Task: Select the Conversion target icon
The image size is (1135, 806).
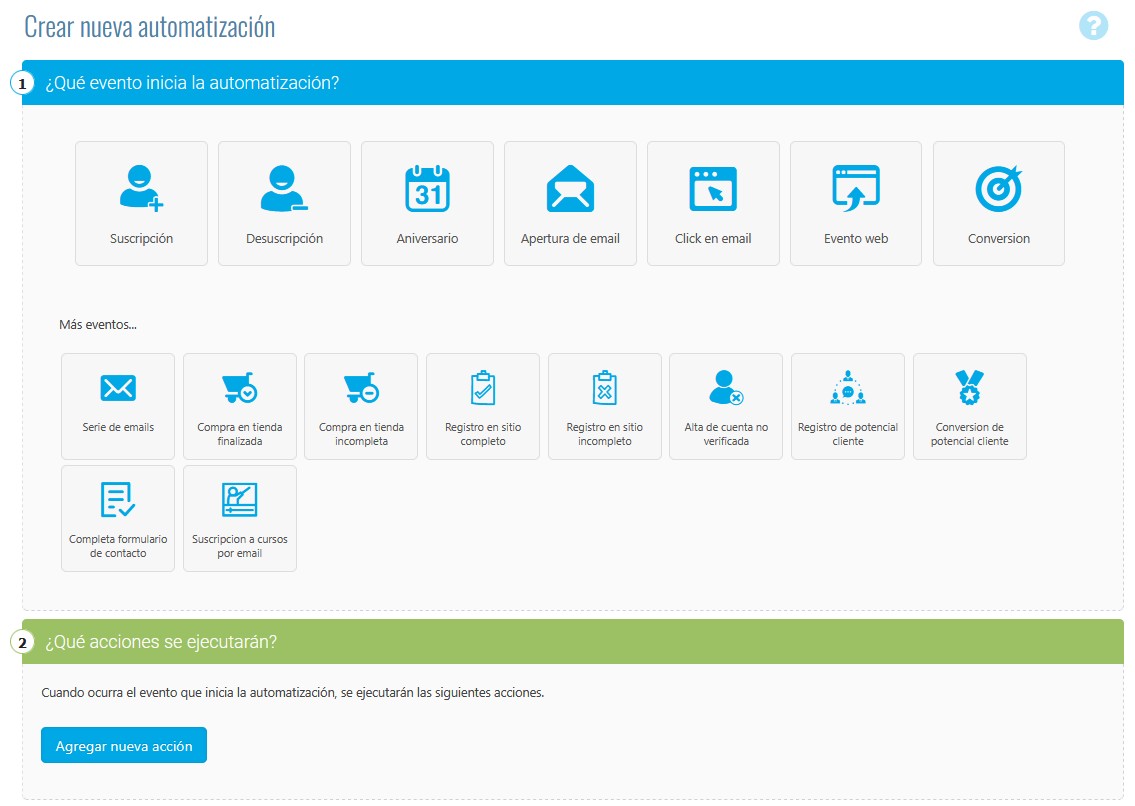Action: click(x=998, y=200)
